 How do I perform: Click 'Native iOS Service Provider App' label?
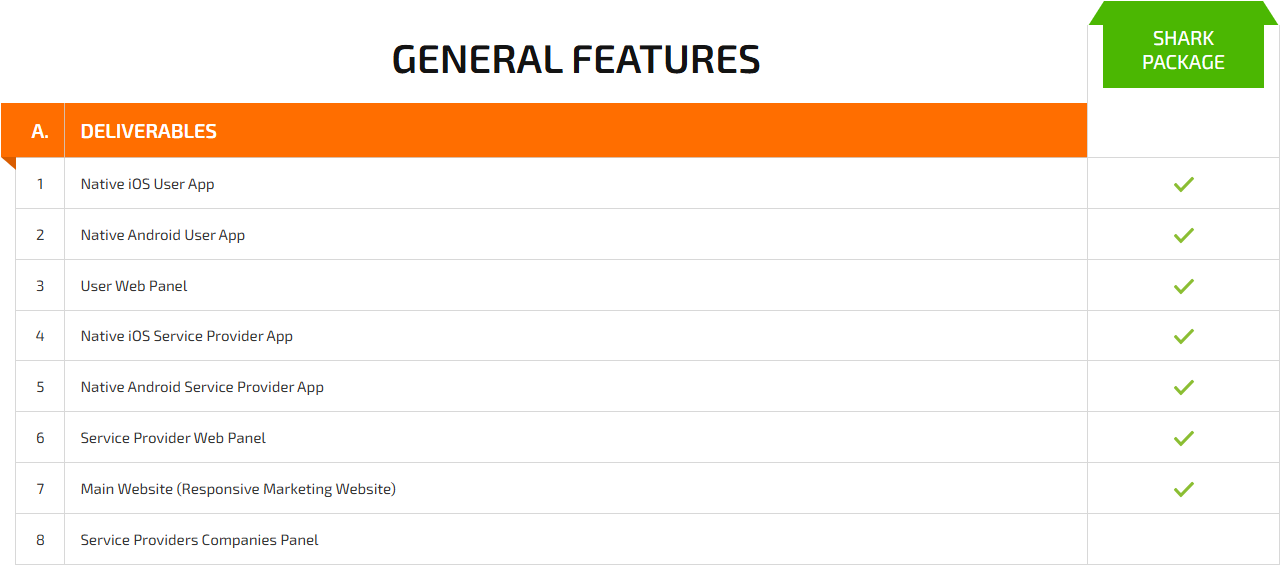[x=186, y=336]
